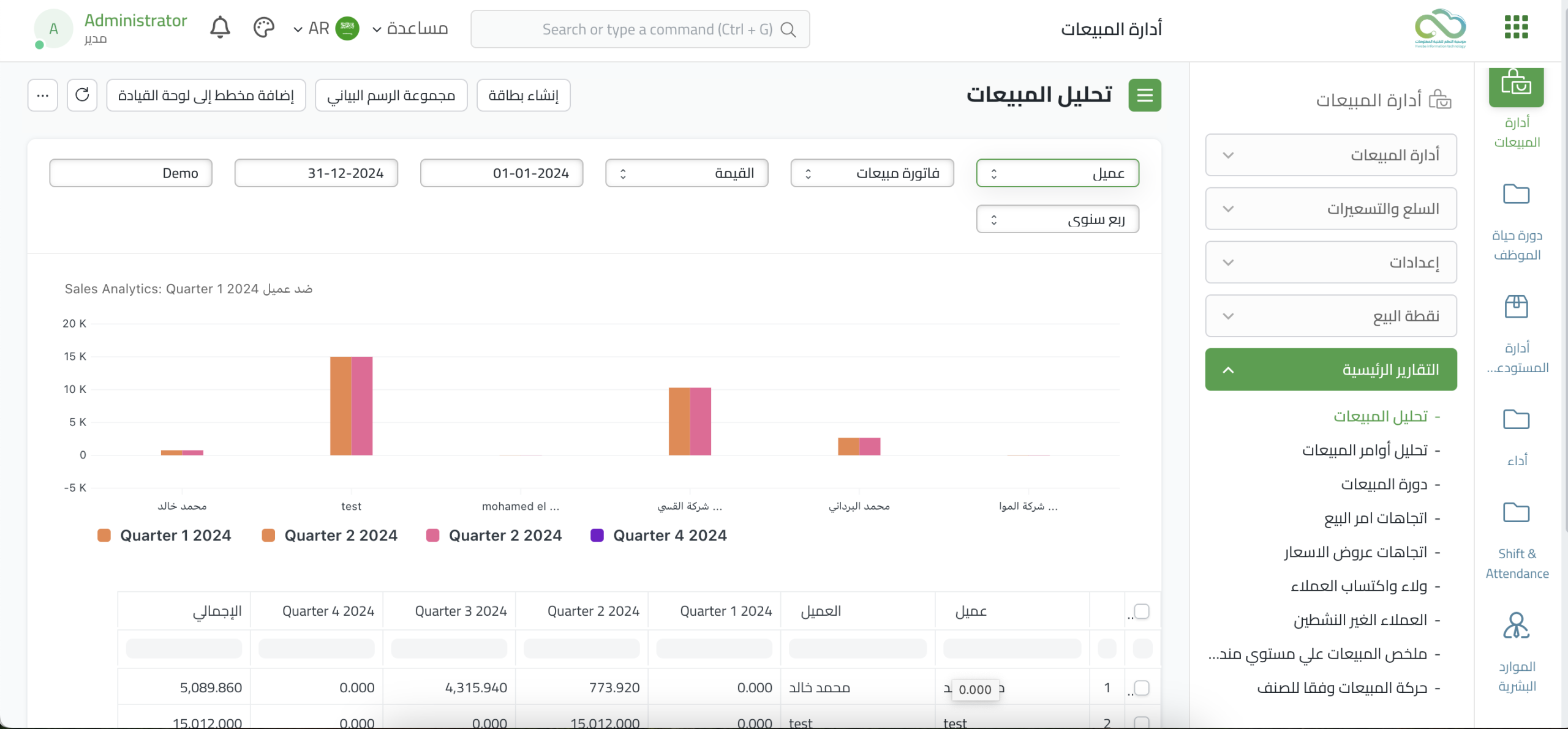Image resolution: width=1568 pixels, height=729 pixels.
Task: Check the checkbox on the test row
Action: point(1141,722)
